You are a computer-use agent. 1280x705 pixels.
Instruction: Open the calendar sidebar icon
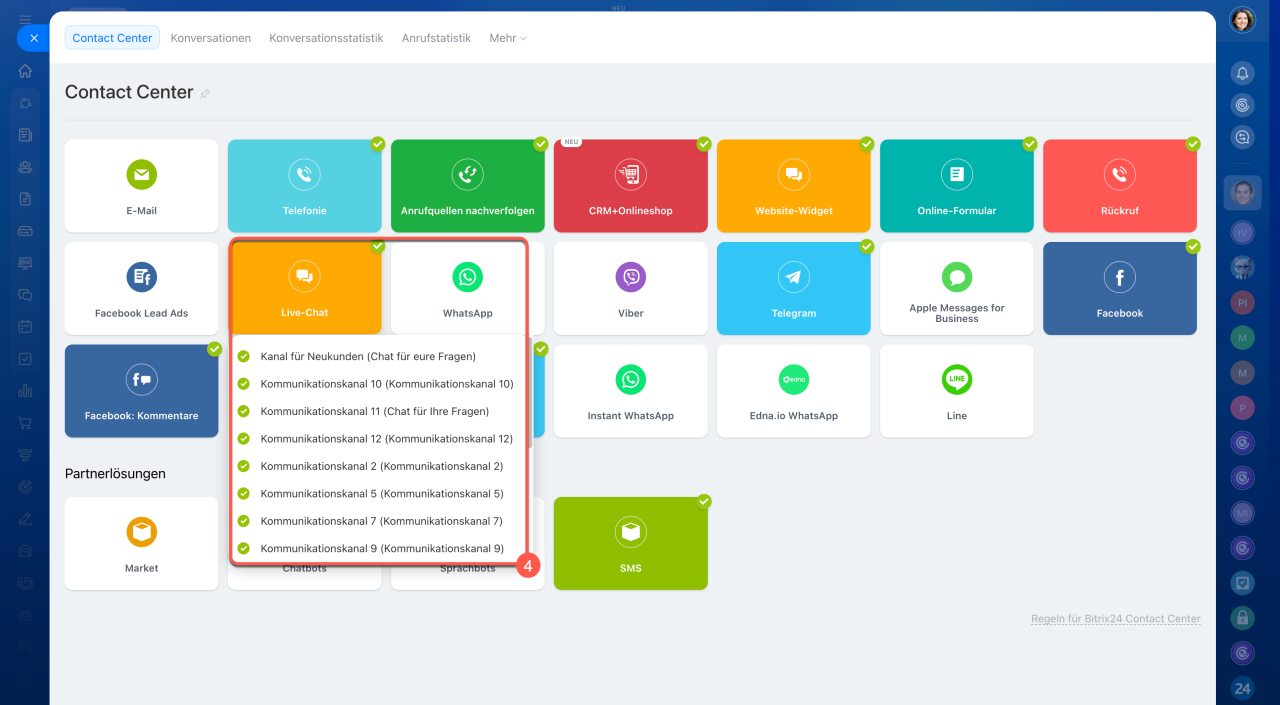click(x=25, y=327)
